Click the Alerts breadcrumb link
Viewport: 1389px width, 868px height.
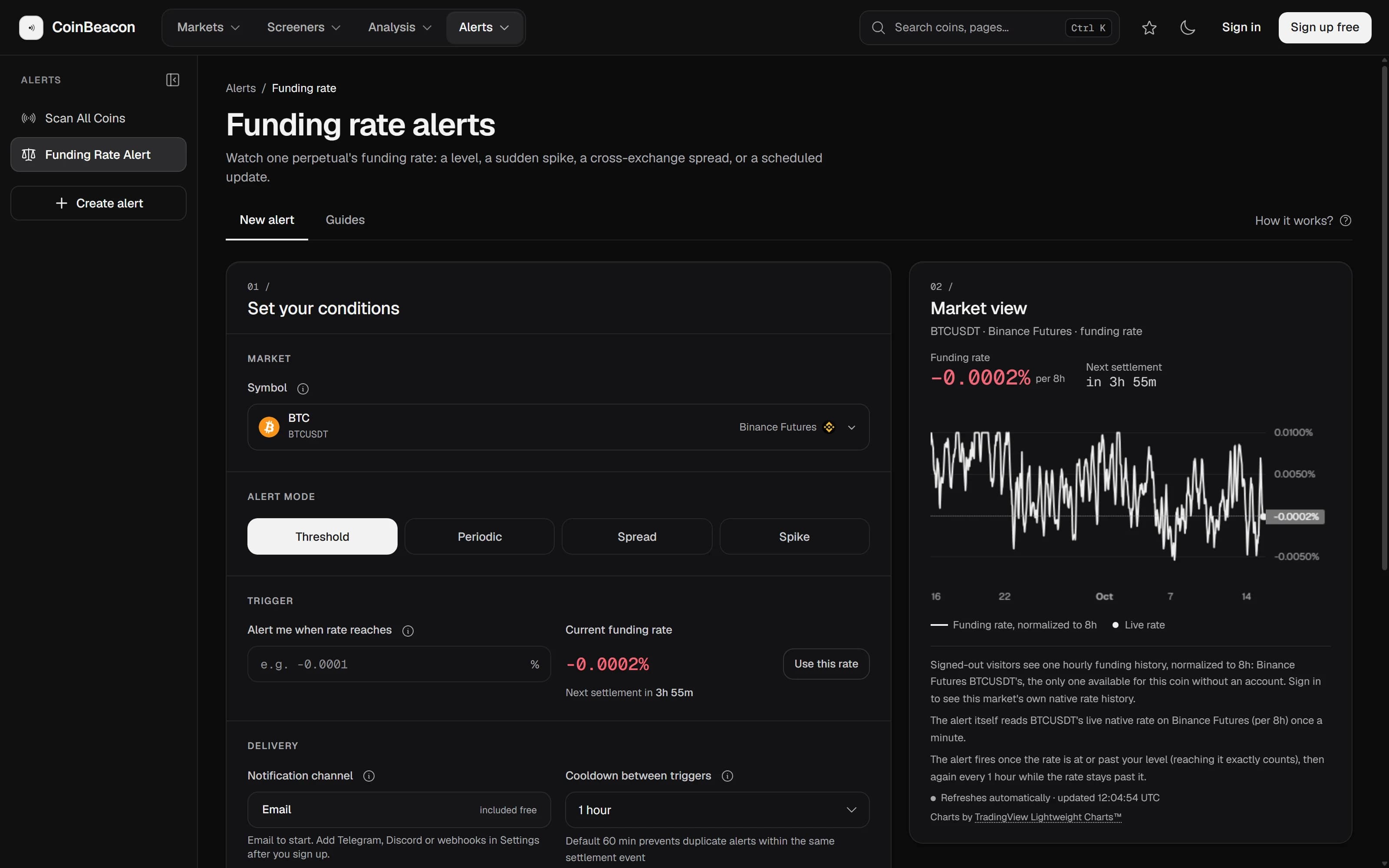240,89
